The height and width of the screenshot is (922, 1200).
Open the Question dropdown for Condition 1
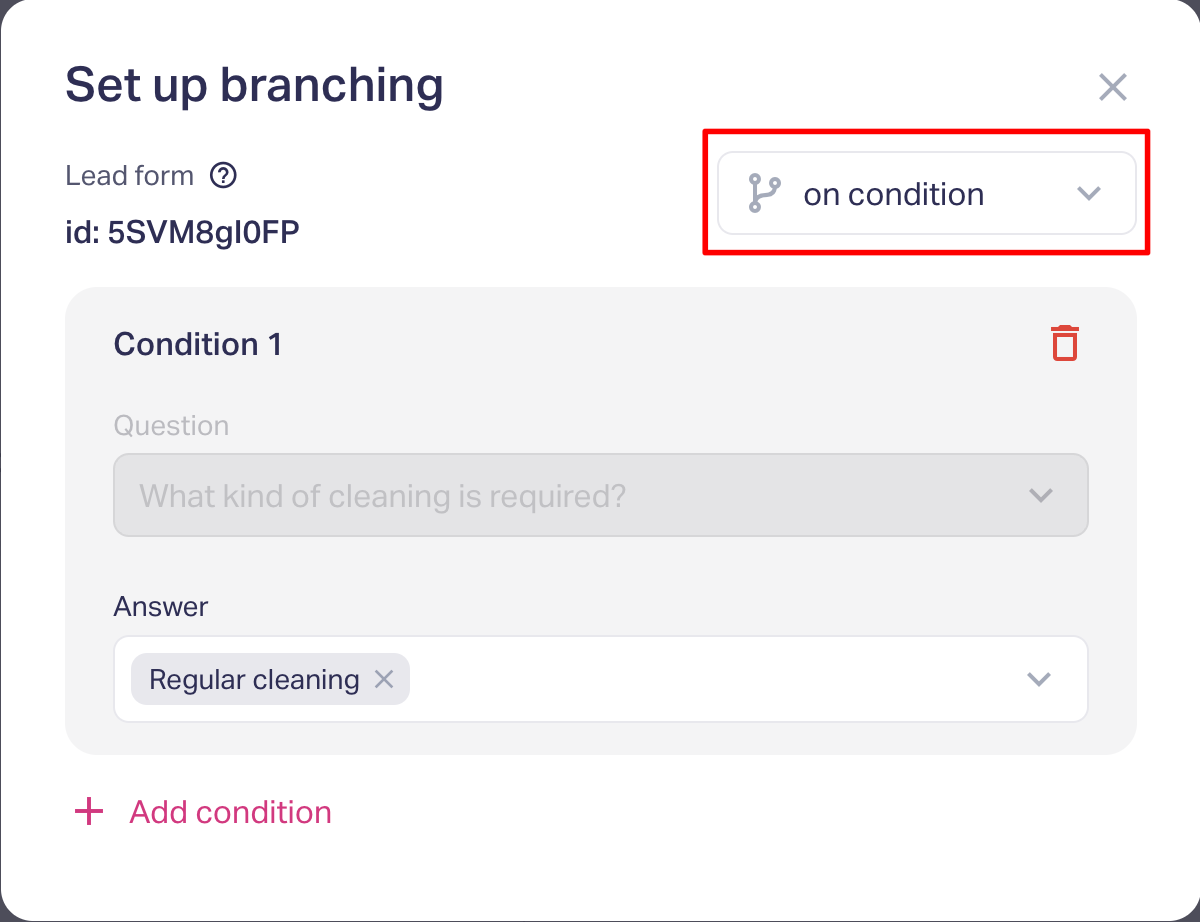600,496
